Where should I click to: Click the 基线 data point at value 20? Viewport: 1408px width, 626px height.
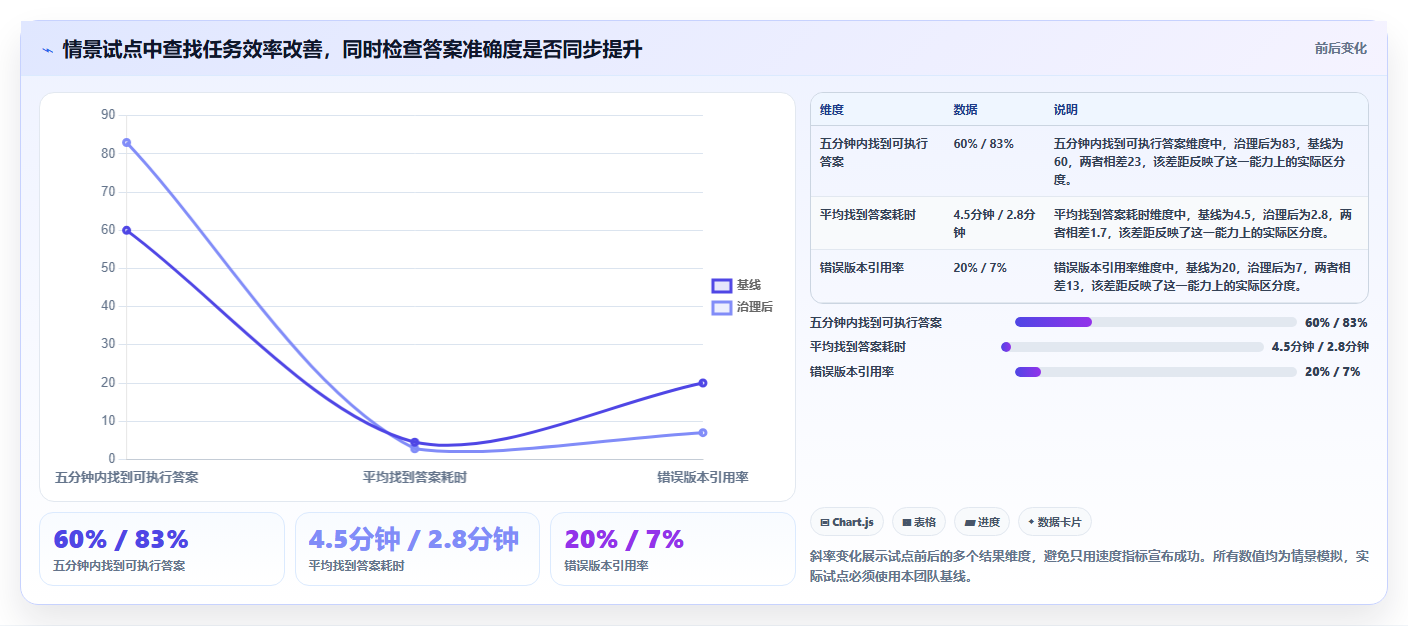tap(703, 383)
